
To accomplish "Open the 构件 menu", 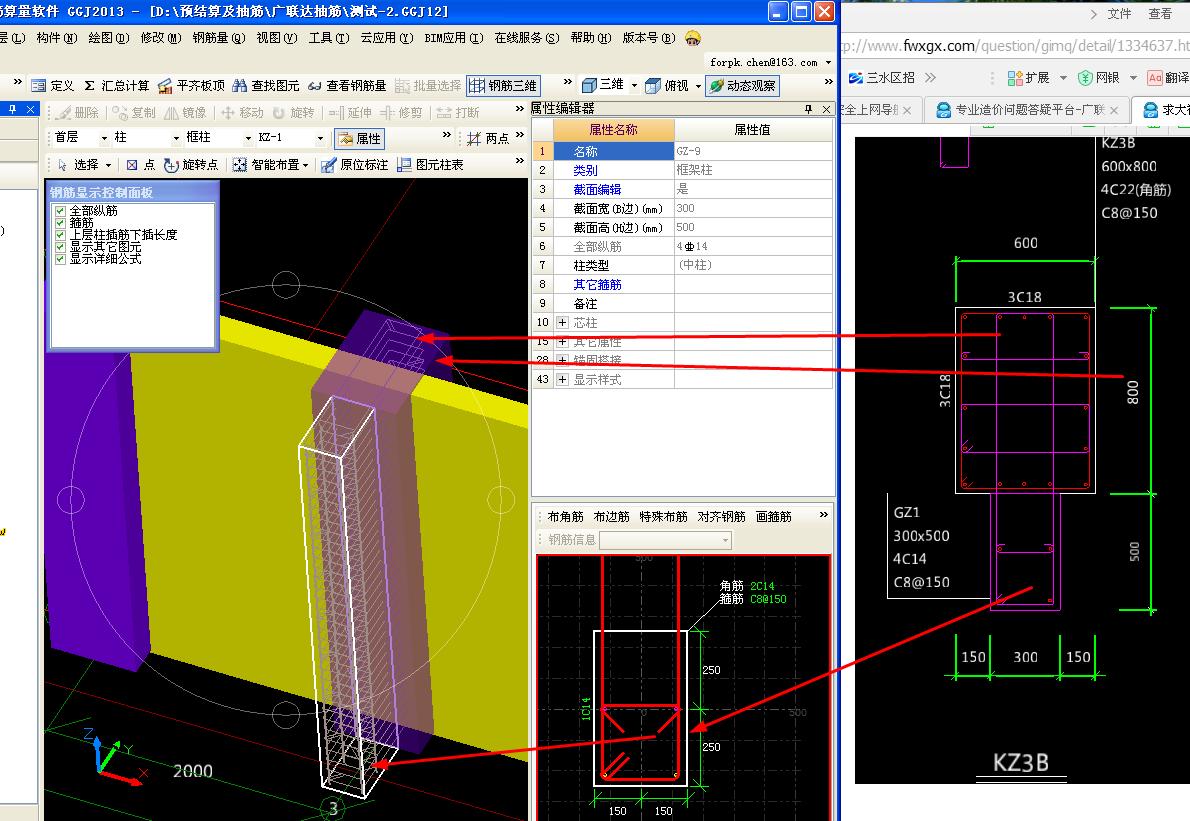I will coord(56,38).
